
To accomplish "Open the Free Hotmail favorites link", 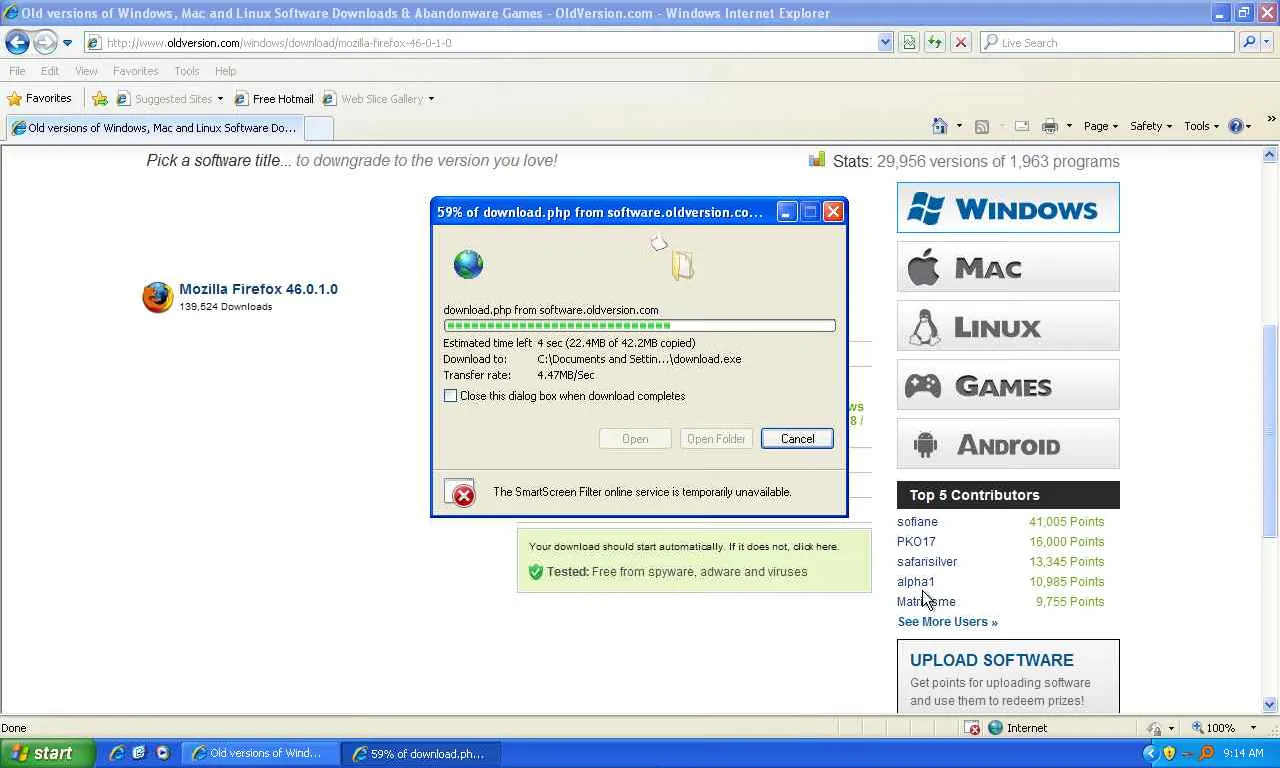I will click(274, 99).
